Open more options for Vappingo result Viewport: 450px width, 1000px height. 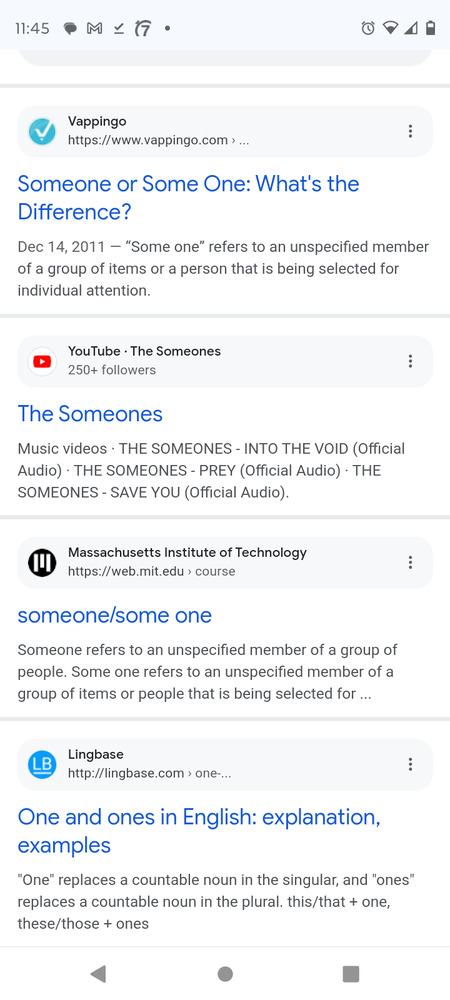(x=410, y=131)
